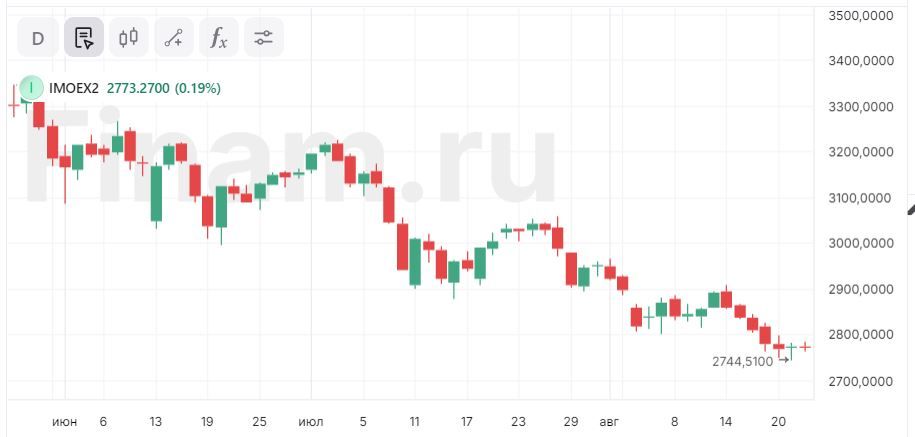915x437 pixels.
Task: Click the 2744,5100 low price marker
Action: (742, 361)
